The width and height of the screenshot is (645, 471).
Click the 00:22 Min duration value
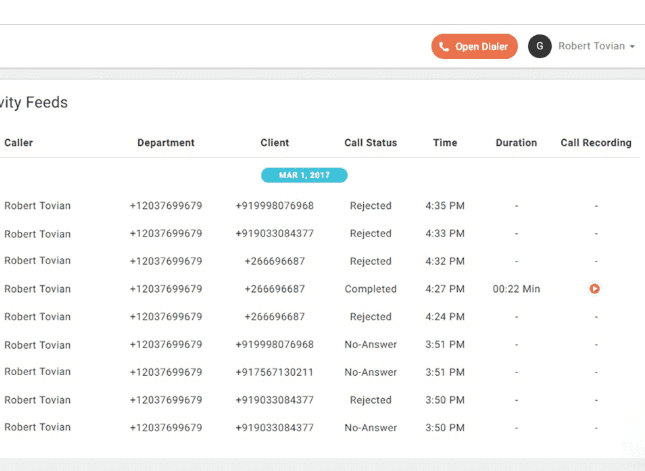(516, 289)
